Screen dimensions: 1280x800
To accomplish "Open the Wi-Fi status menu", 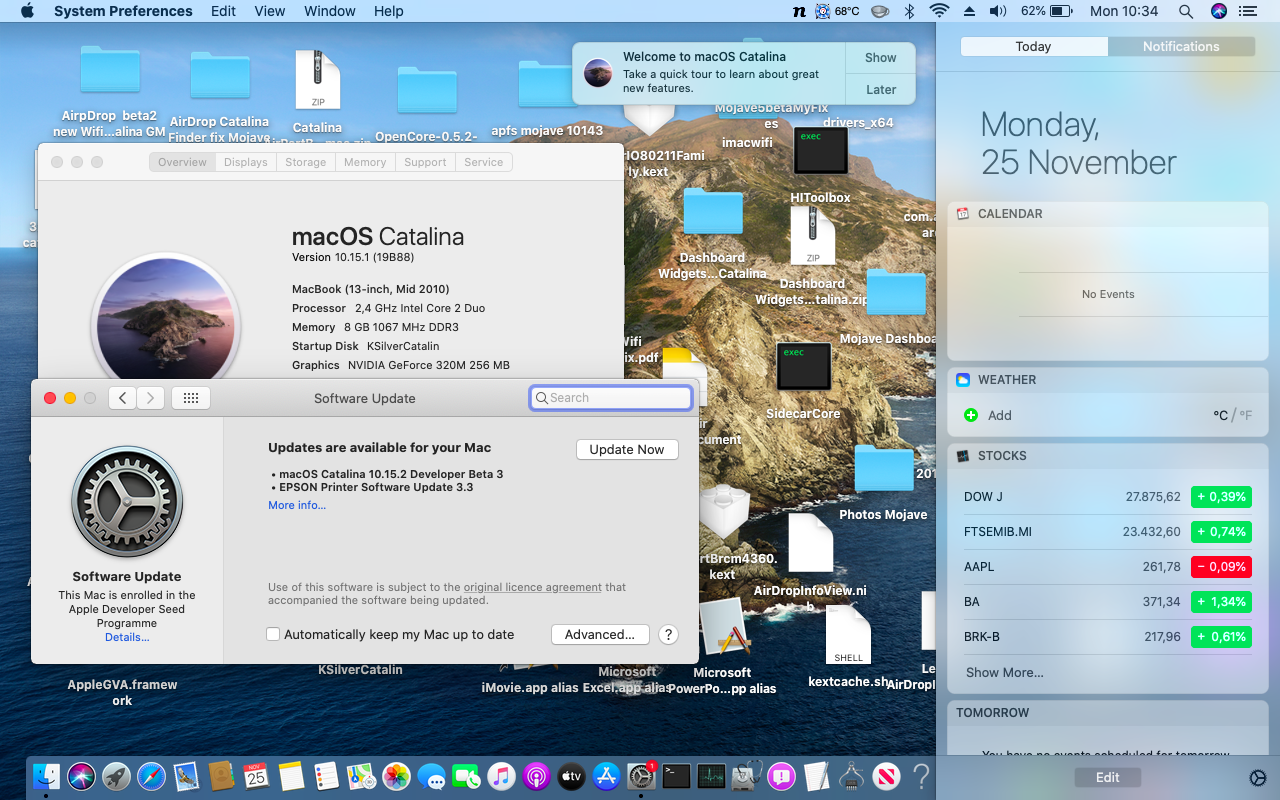I will tap(939, 11).
